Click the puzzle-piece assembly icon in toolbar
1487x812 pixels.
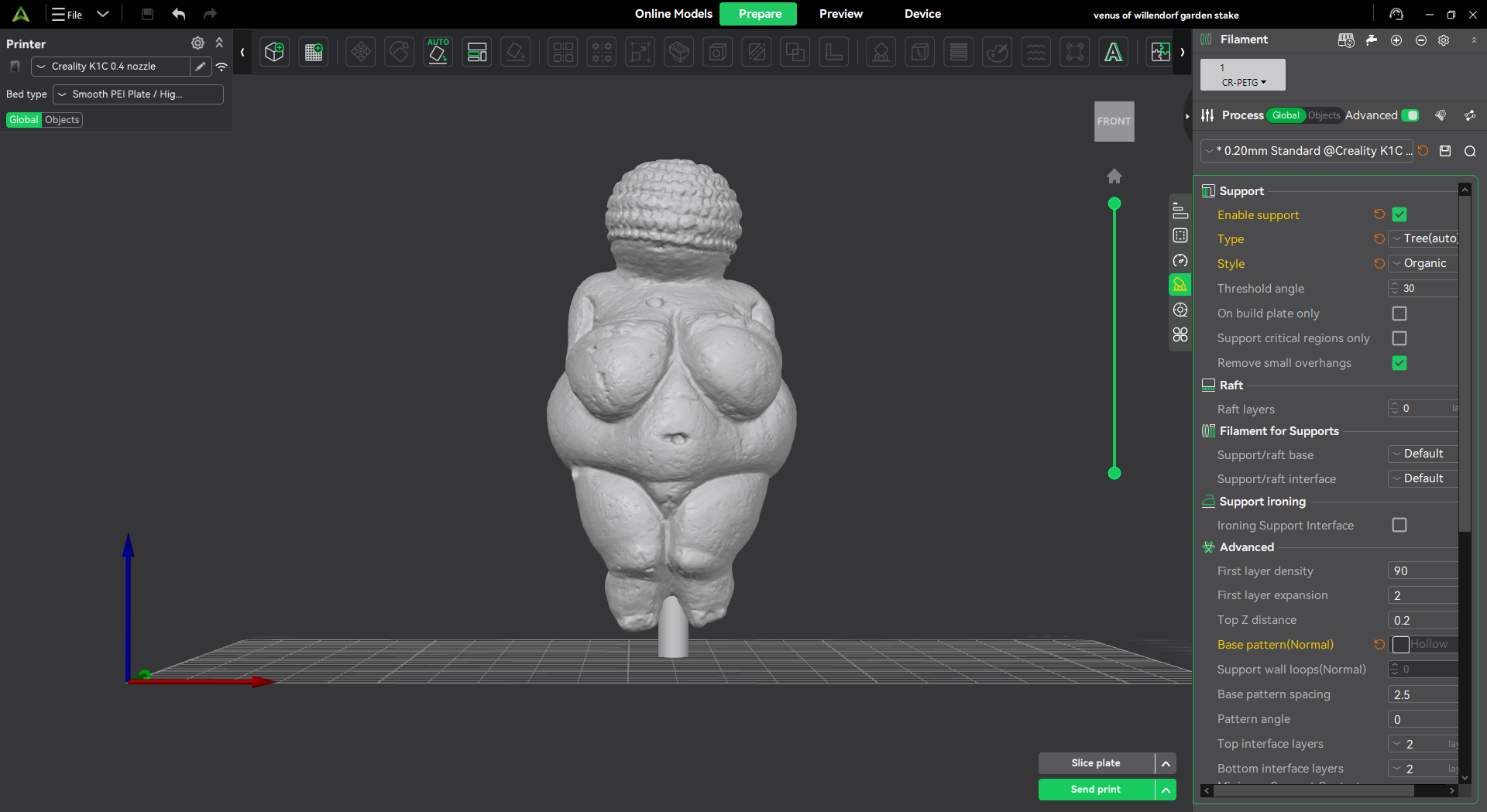[1160, 52]
